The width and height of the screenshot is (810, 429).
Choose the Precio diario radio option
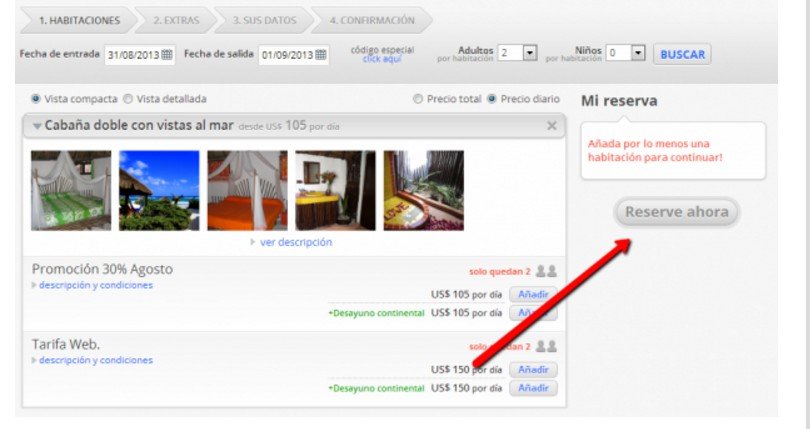(492, 99)
